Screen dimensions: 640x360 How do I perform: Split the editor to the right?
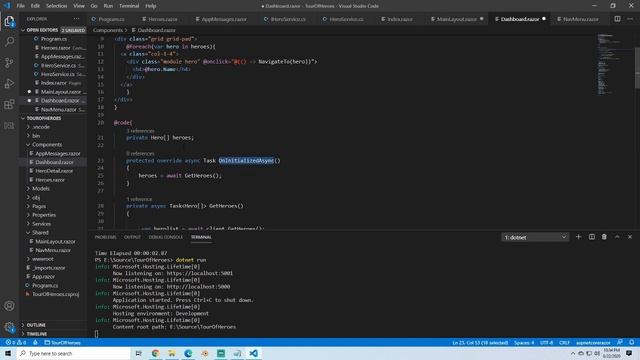click(617, 19)
